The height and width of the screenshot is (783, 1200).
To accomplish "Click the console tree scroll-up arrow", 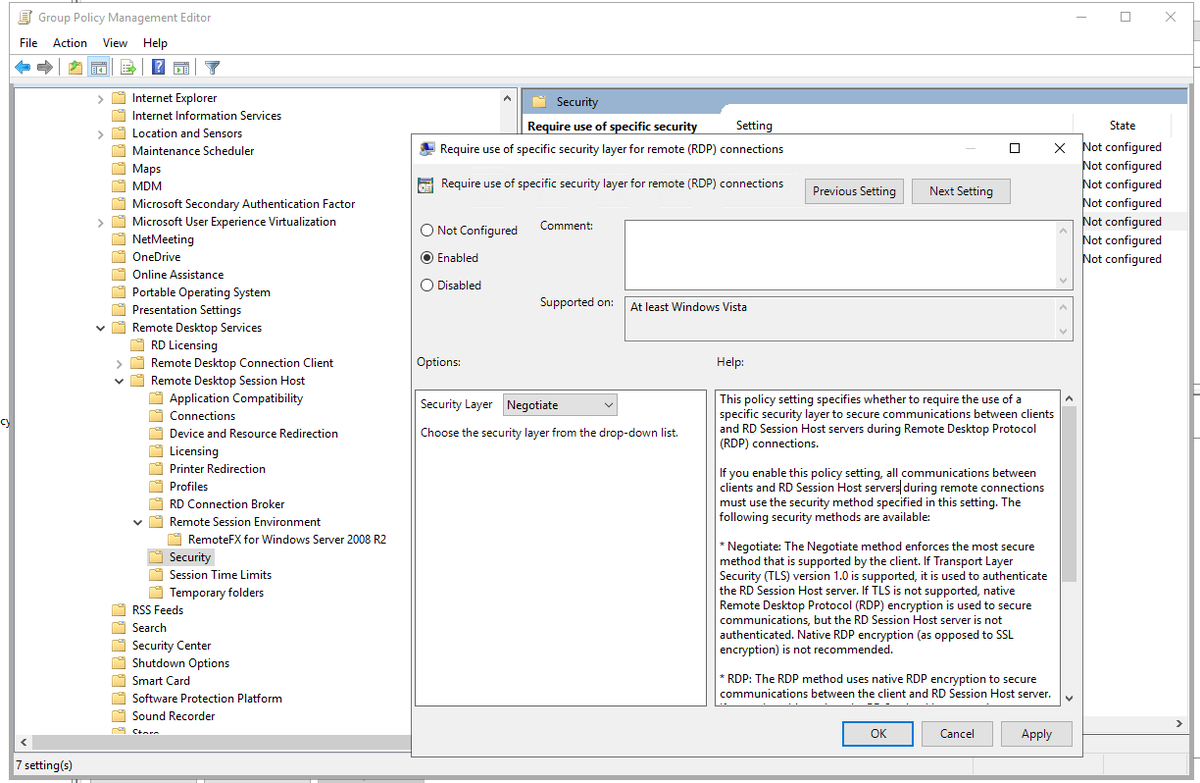I will pyautogui.click(x=507, y=98).
